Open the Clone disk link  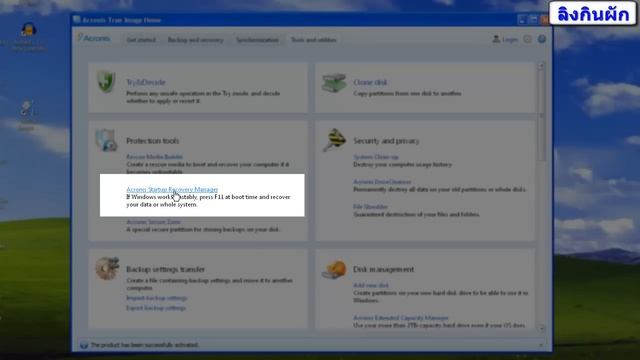pos(370,82)
